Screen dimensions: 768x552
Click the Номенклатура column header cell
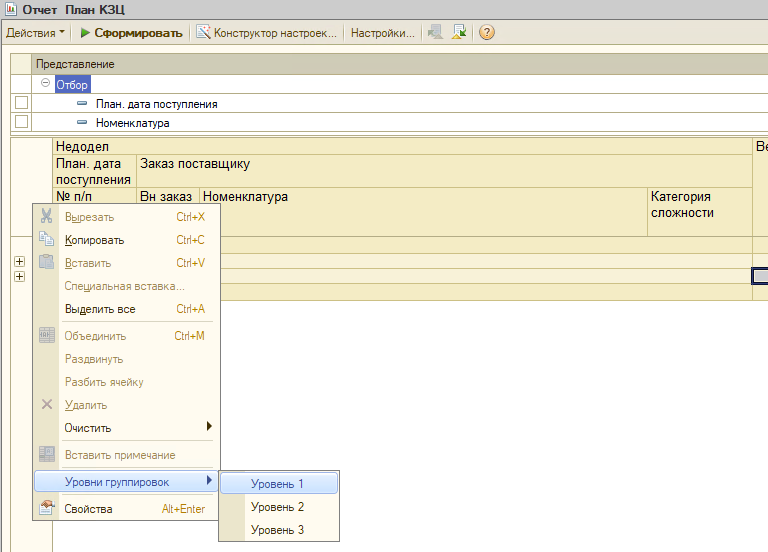(423, 212)
